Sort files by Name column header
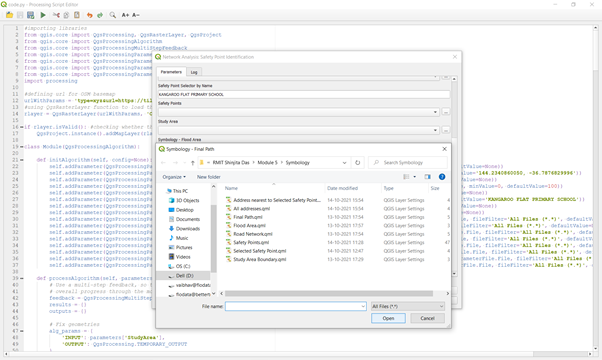Screen dimensions: 602x360 click(231, 188)
